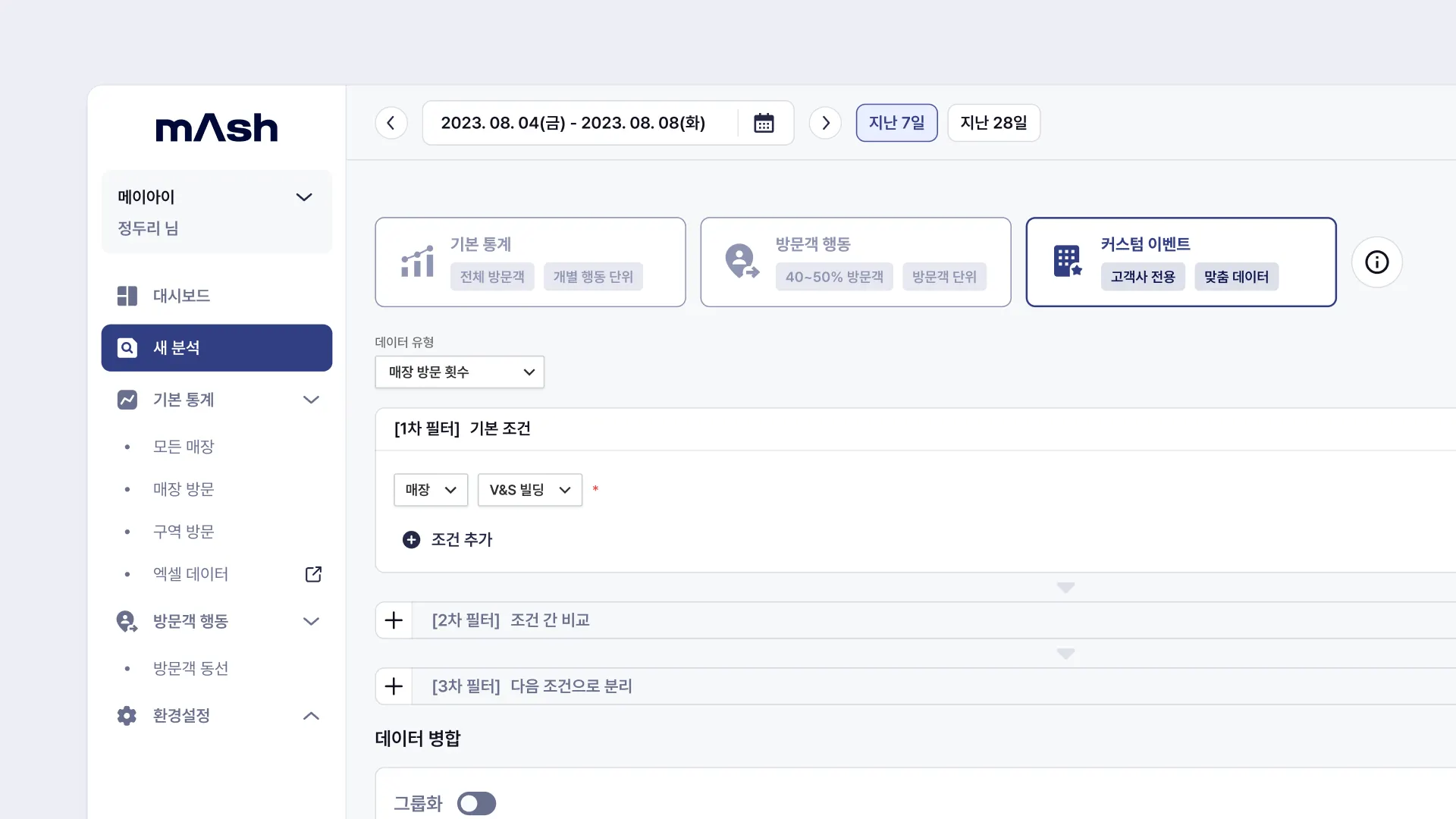This screenshot has height=819, width=1456.
Task: Select the 방문객 행동 analysis card
Action: (855, 262)
